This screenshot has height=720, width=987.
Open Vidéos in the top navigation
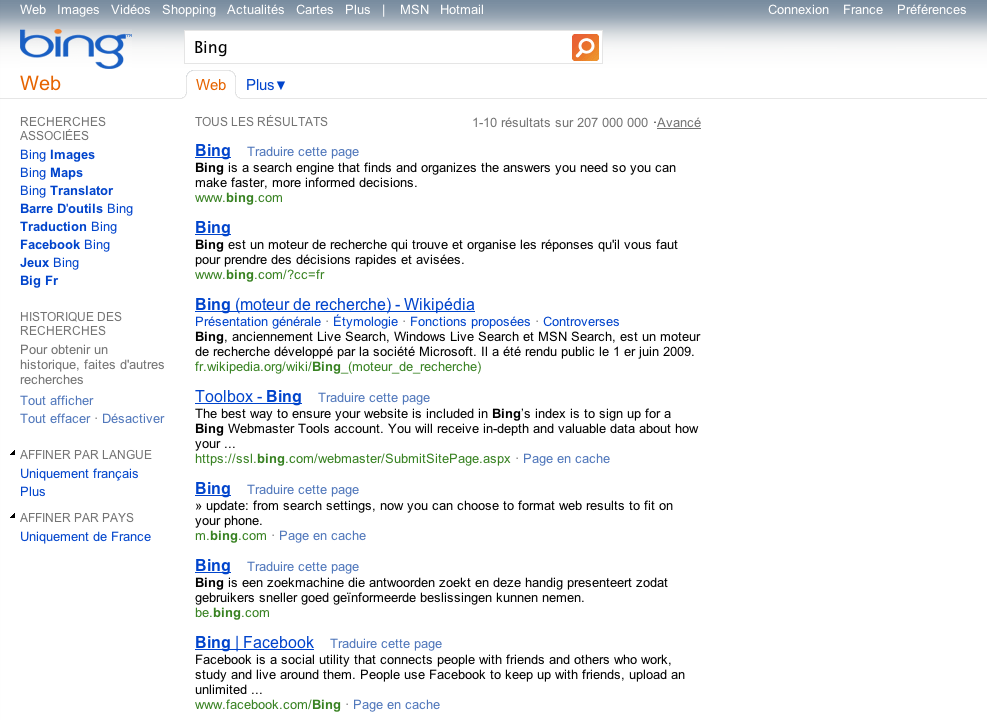(130, 9)
